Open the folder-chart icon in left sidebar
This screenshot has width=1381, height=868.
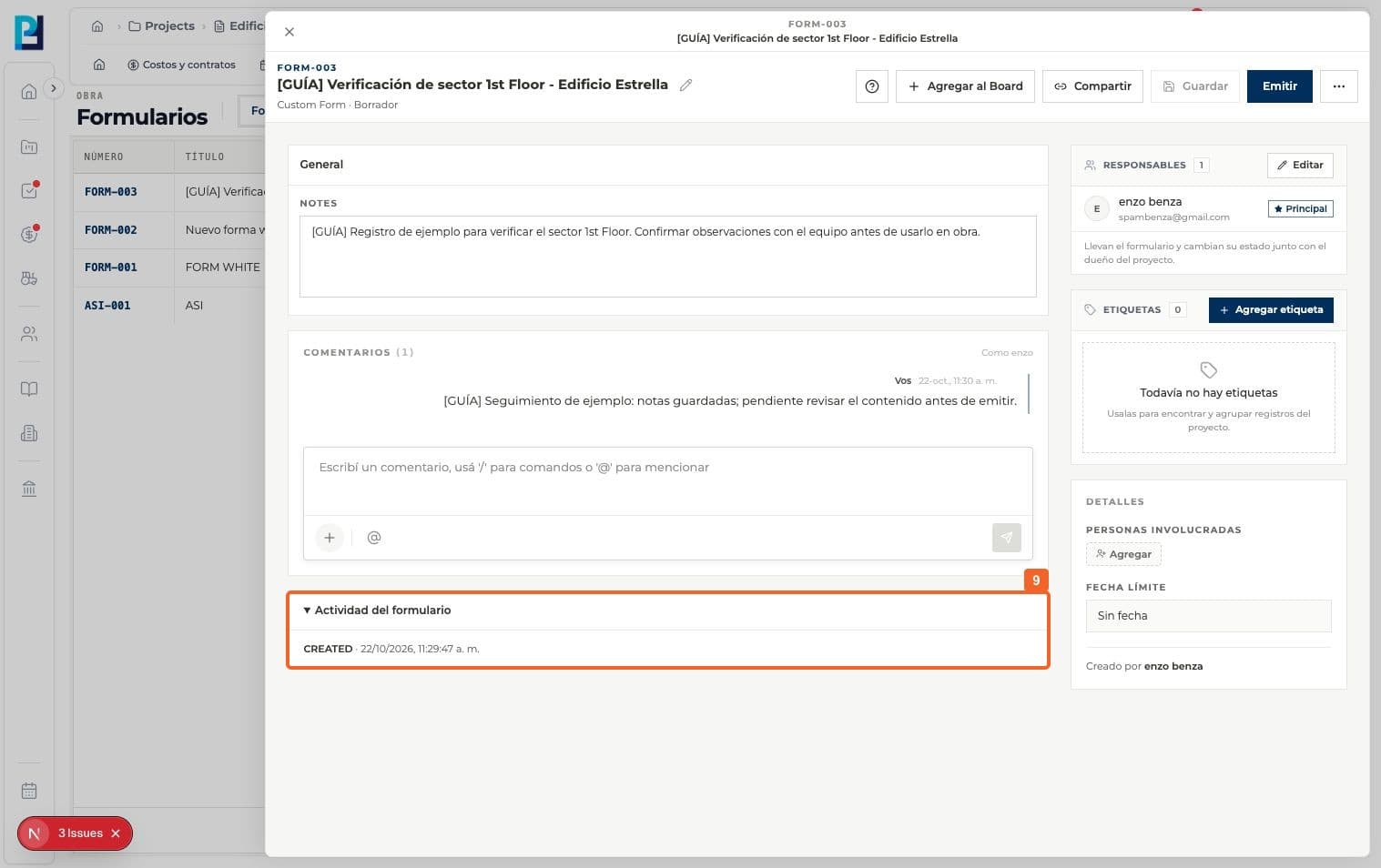click(29, 146)
